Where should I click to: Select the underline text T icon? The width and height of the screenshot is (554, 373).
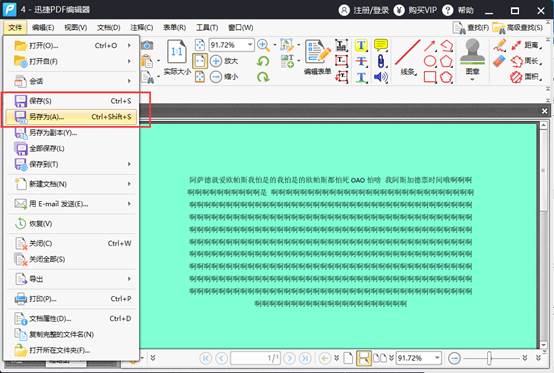point(361,77)
